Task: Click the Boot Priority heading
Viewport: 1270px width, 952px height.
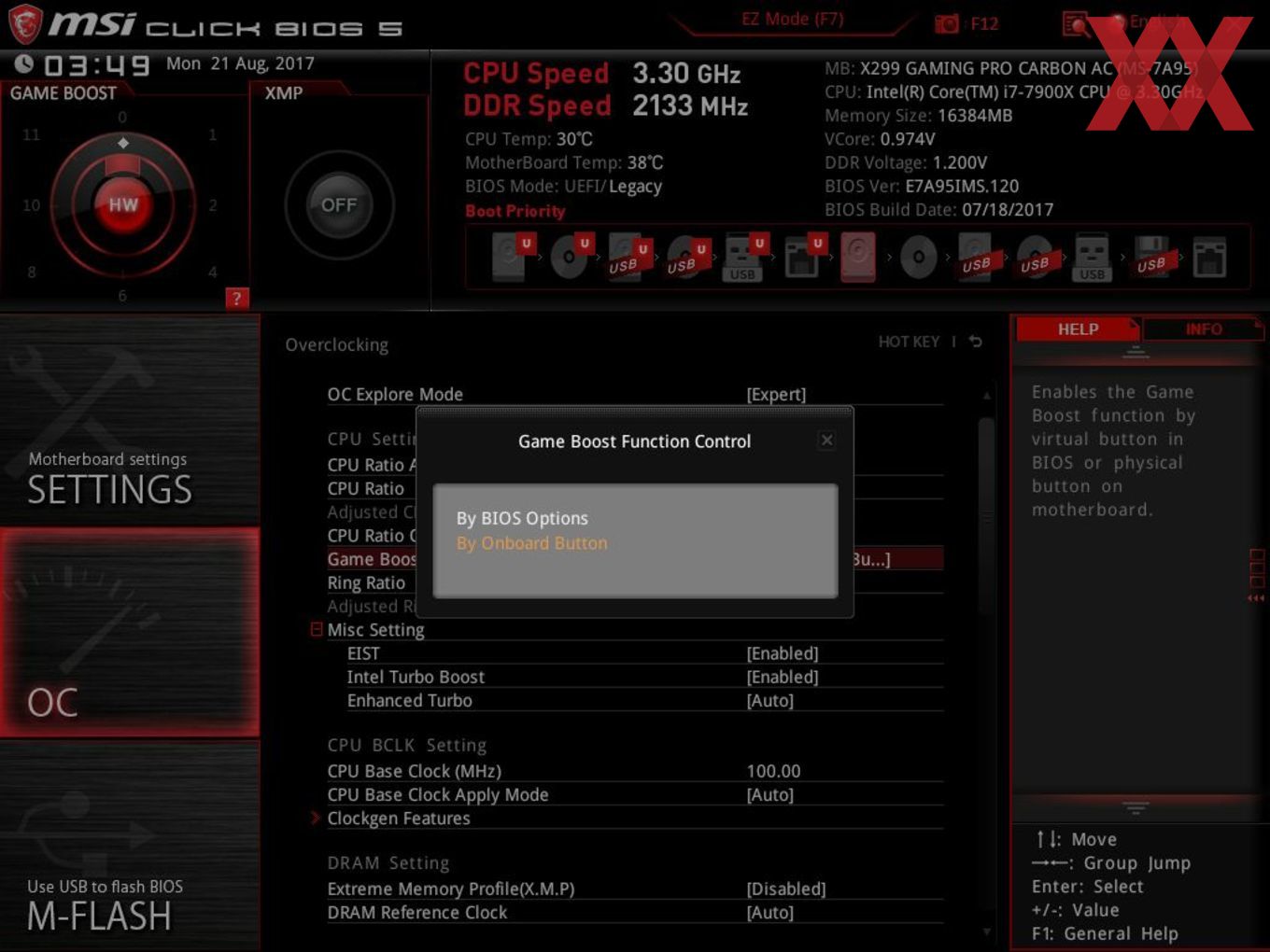Action: [515, 211]
